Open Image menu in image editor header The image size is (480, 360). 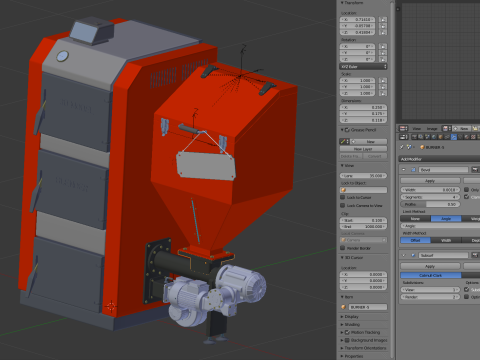tap(432, 128)
